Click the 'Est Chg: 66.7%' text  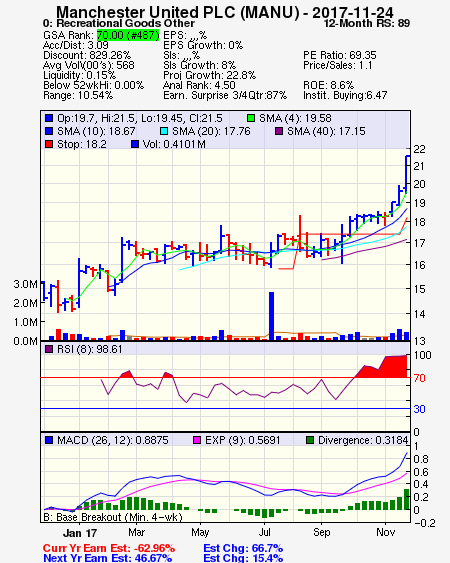coord(243,548)
